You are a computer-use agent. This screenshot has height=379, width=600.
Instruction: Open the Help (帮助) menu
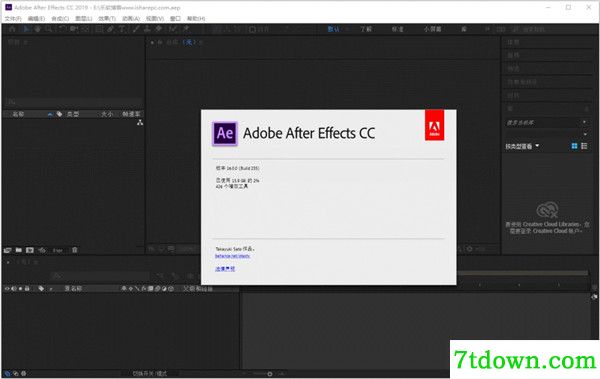pos(196,18)
